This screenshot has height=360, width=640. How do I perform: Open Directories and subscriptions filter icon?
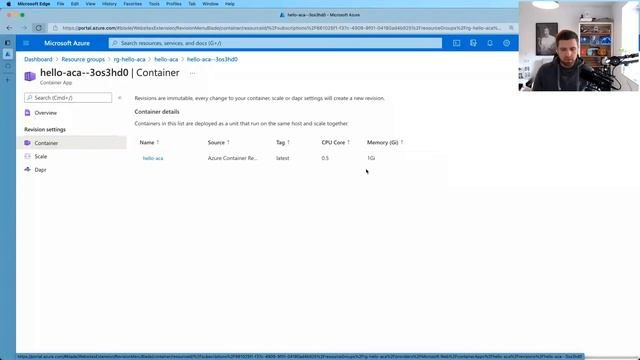point(473,43)
